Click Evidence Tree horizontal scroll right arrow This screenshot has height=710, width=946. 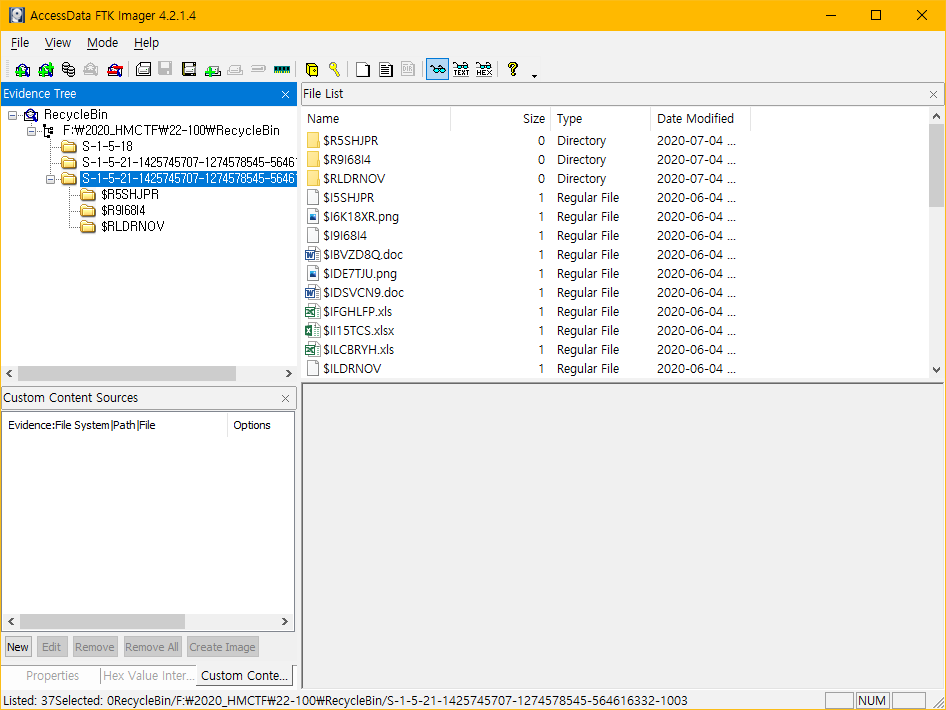coord(288,374)
